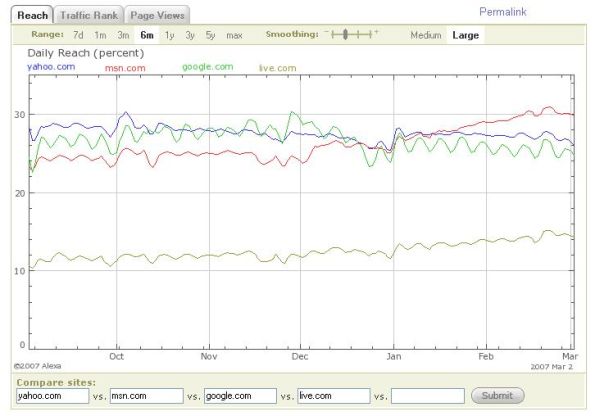The image size is (600, 416).
Task: Switch chart size to Medium
Action: pos(425,35)
